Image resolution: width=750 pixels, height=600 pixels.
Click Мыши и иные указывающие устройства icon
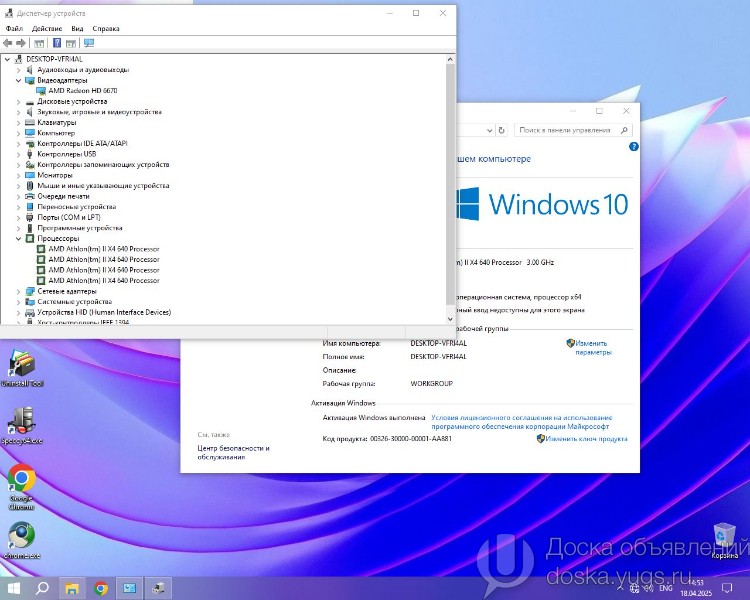coord(30,186)
